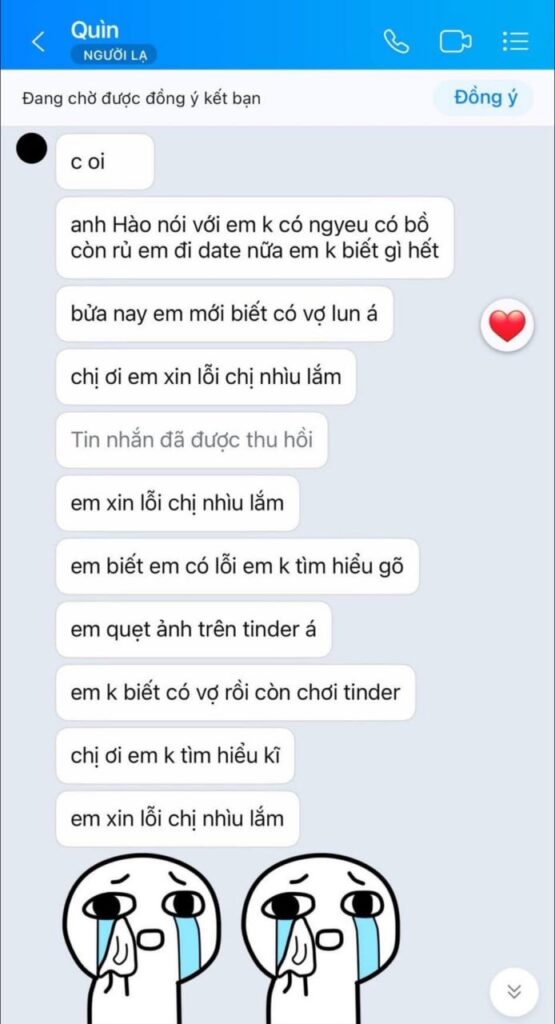Open Quìn's contact name header
555x1024 pixels.
pos(95,30)
